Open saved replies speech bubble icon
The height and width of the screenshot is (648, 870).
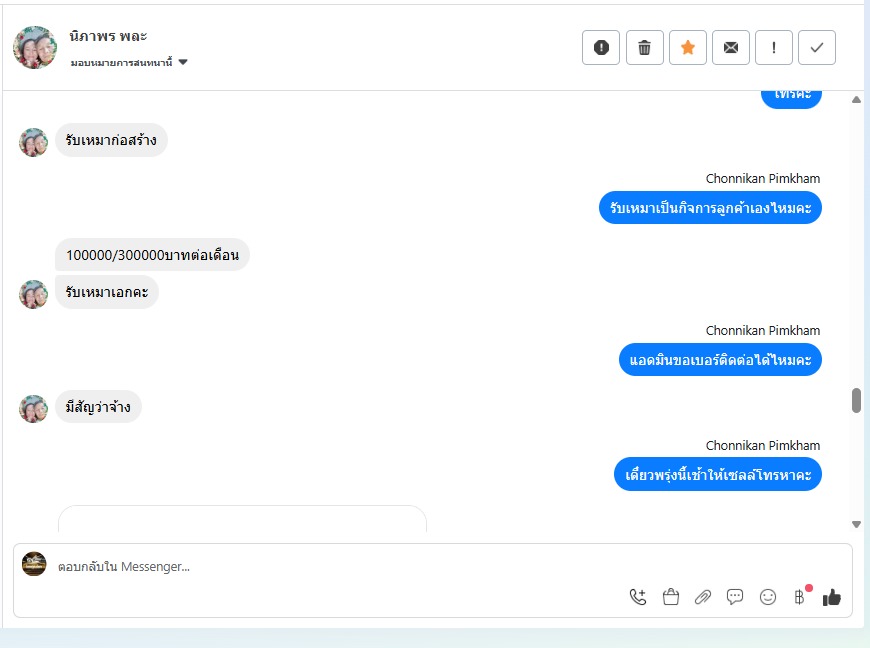(x=735, y=597)
